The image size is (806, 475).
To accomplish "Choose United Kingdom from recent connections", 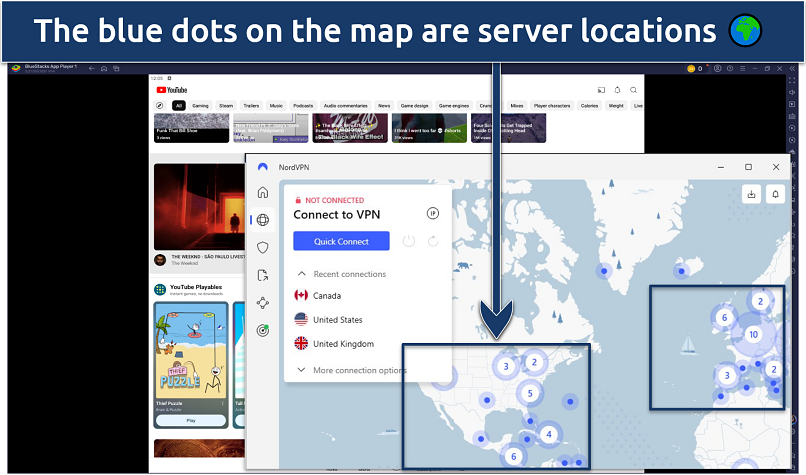I will pos(342,344).
